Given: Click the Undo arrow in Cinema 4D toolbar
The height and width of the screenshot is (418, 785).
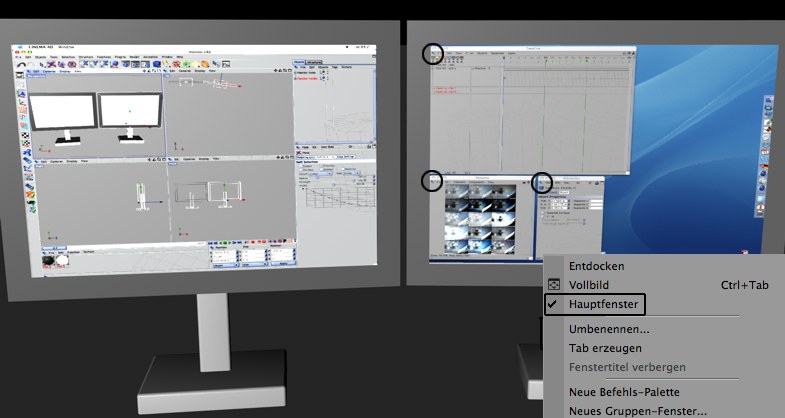Looking at the screenshot, I should (22, 65).
